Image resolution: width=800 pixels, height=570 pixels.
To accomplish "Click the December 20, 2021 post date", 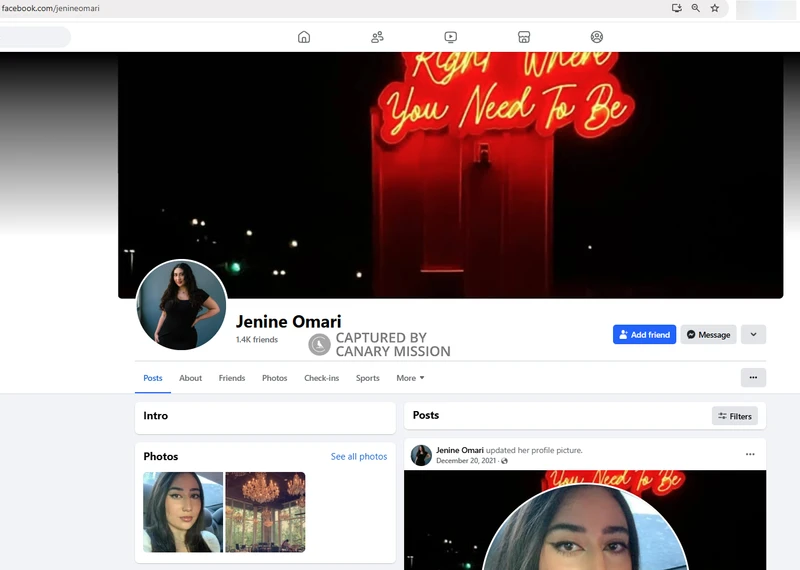I will click(x=466, y=461).
